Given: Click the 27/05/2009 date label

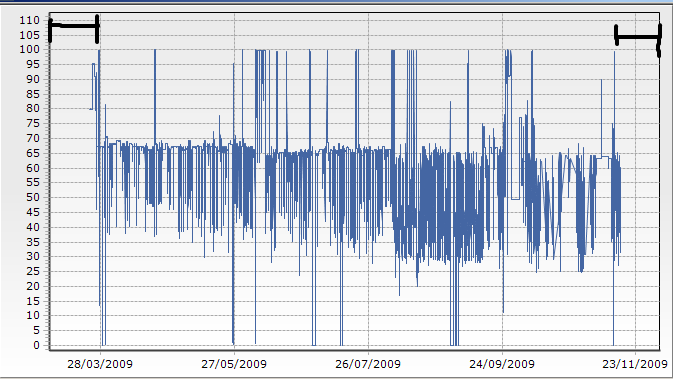Looking at the screenshot, I should 234,364.
